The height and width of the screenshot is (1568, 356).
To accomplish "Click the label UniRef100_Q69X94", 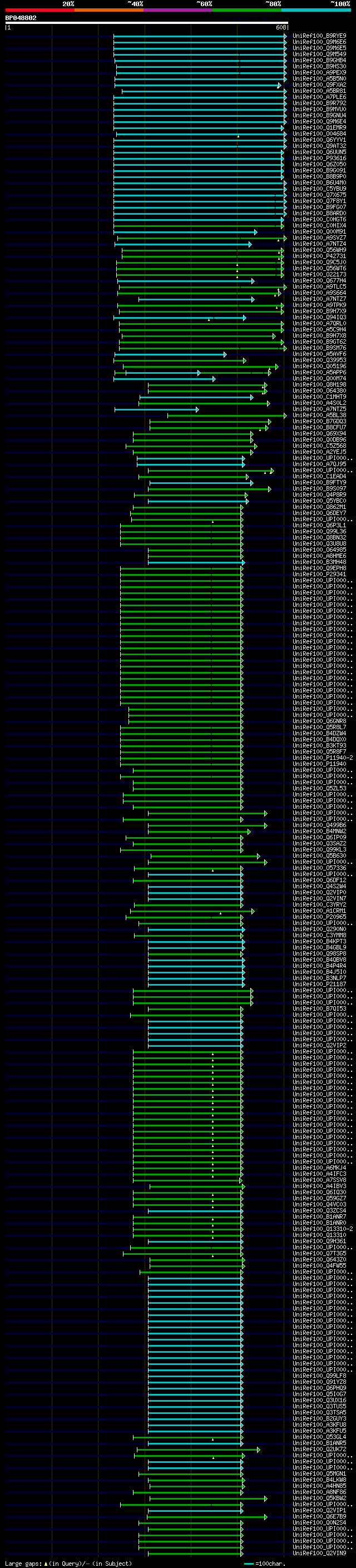I will point(319,433).
